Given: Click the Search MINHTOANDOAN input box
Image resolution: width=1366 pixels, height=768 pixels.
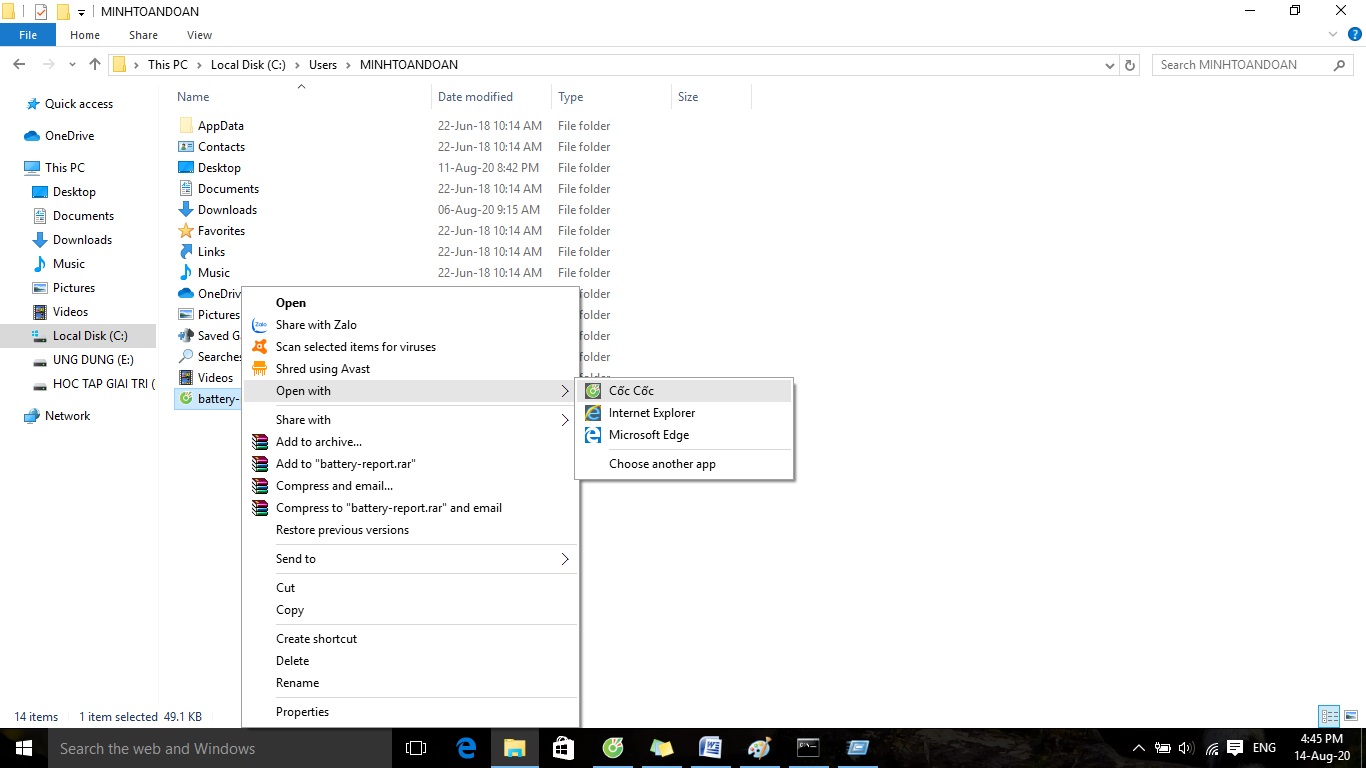Looking at the screenshot, I should tap(1240, 65).
